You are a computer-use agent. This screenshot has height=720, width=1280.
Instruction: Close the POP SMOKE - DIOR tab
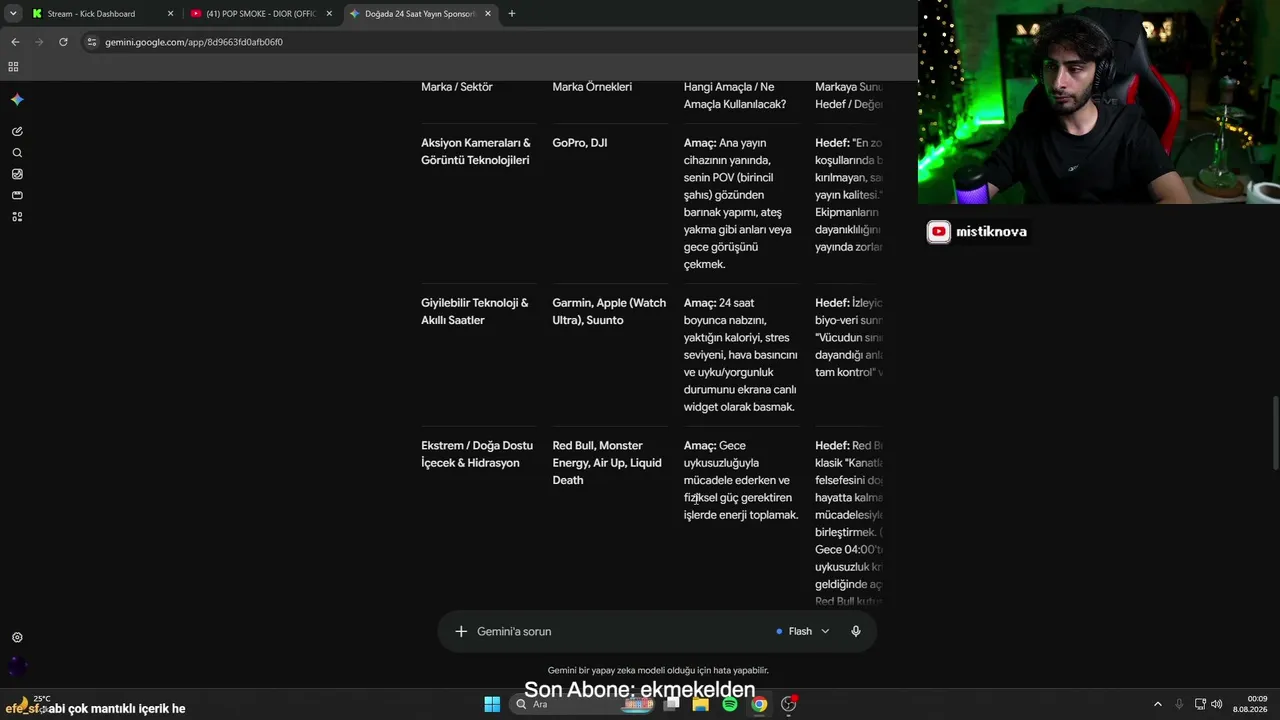(329, 14)
